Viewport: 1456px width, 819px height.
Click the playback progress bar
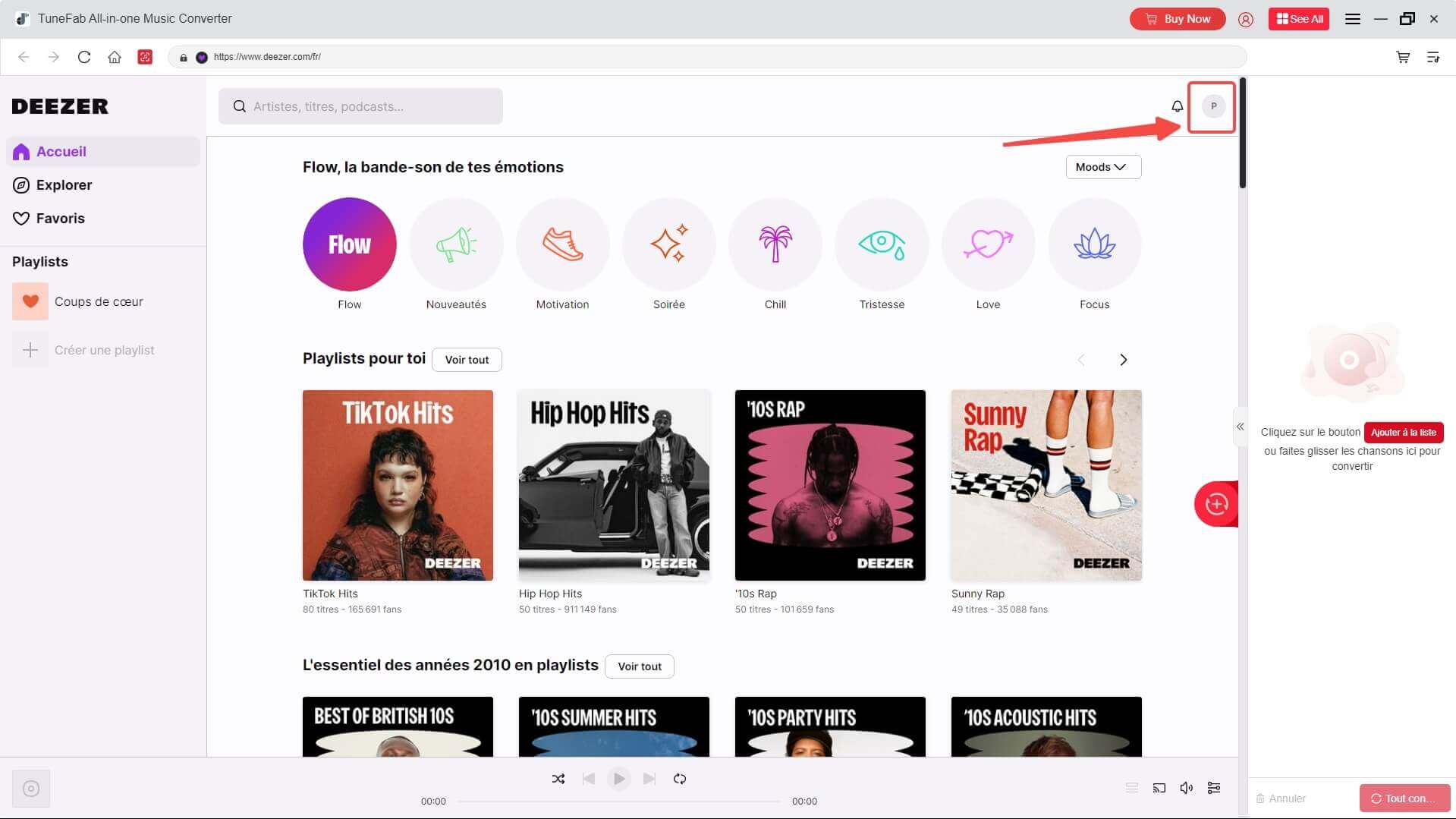(x=619, y=802)
